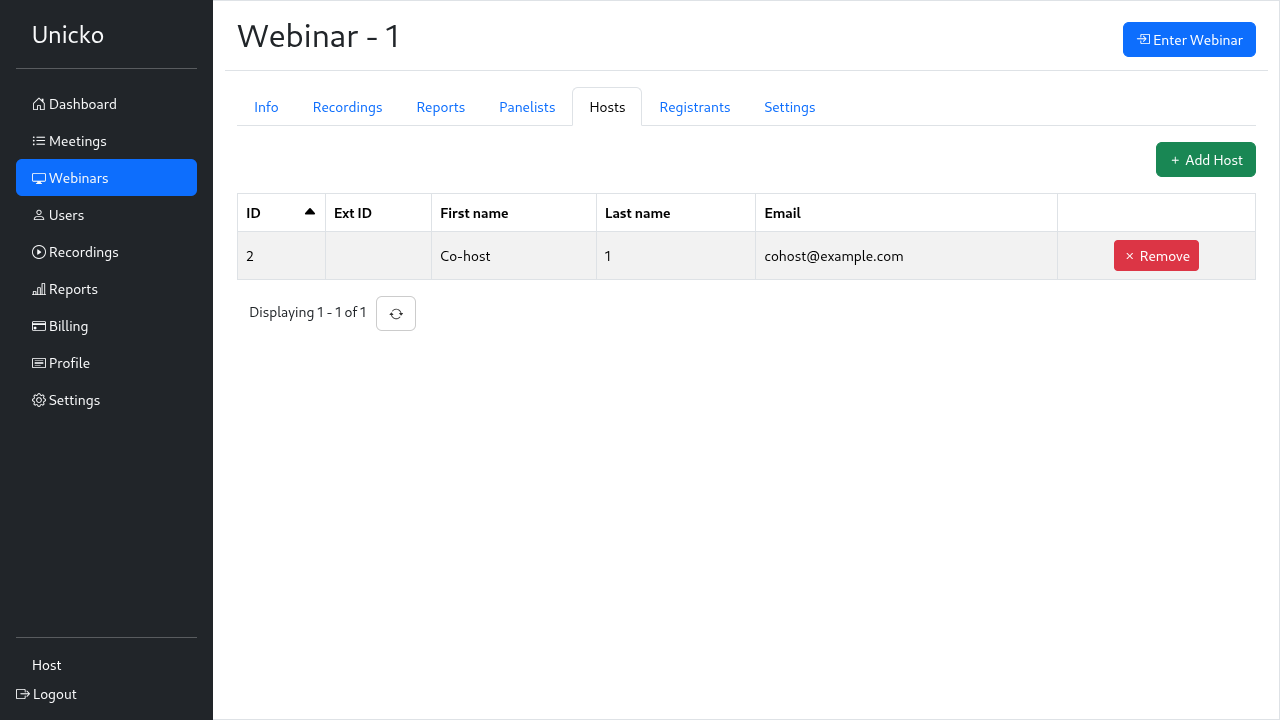This screenshot has height=720, width=1280.
Task: Click the Host user label in sidebar
Action: [x=47, y=665]
